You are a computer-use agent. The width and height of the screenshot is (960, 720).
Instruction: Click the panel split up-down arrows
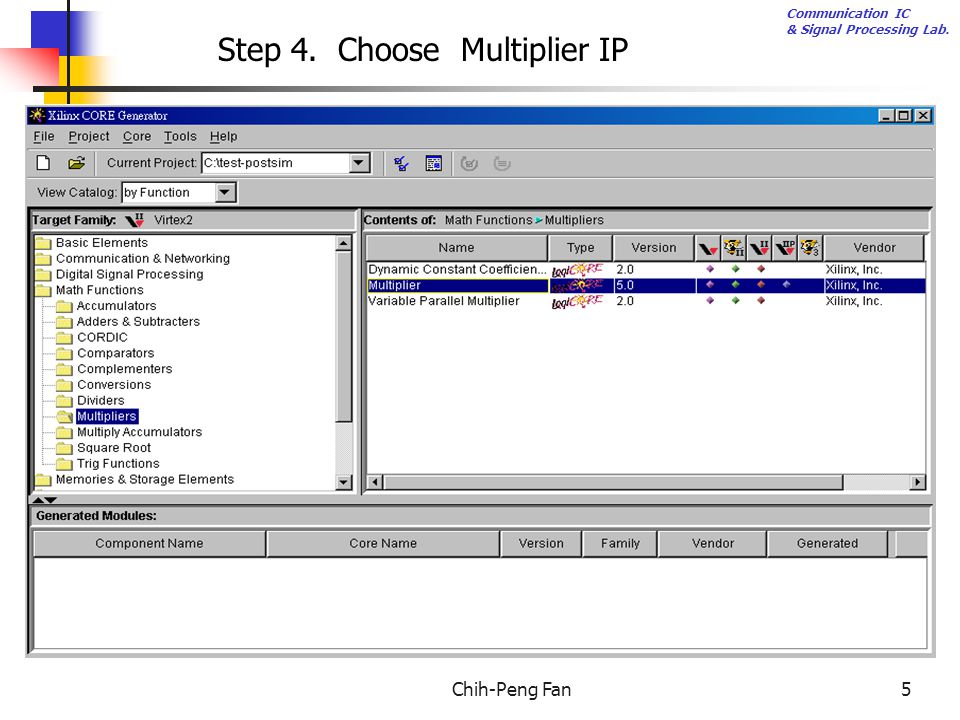click(44, 500)
